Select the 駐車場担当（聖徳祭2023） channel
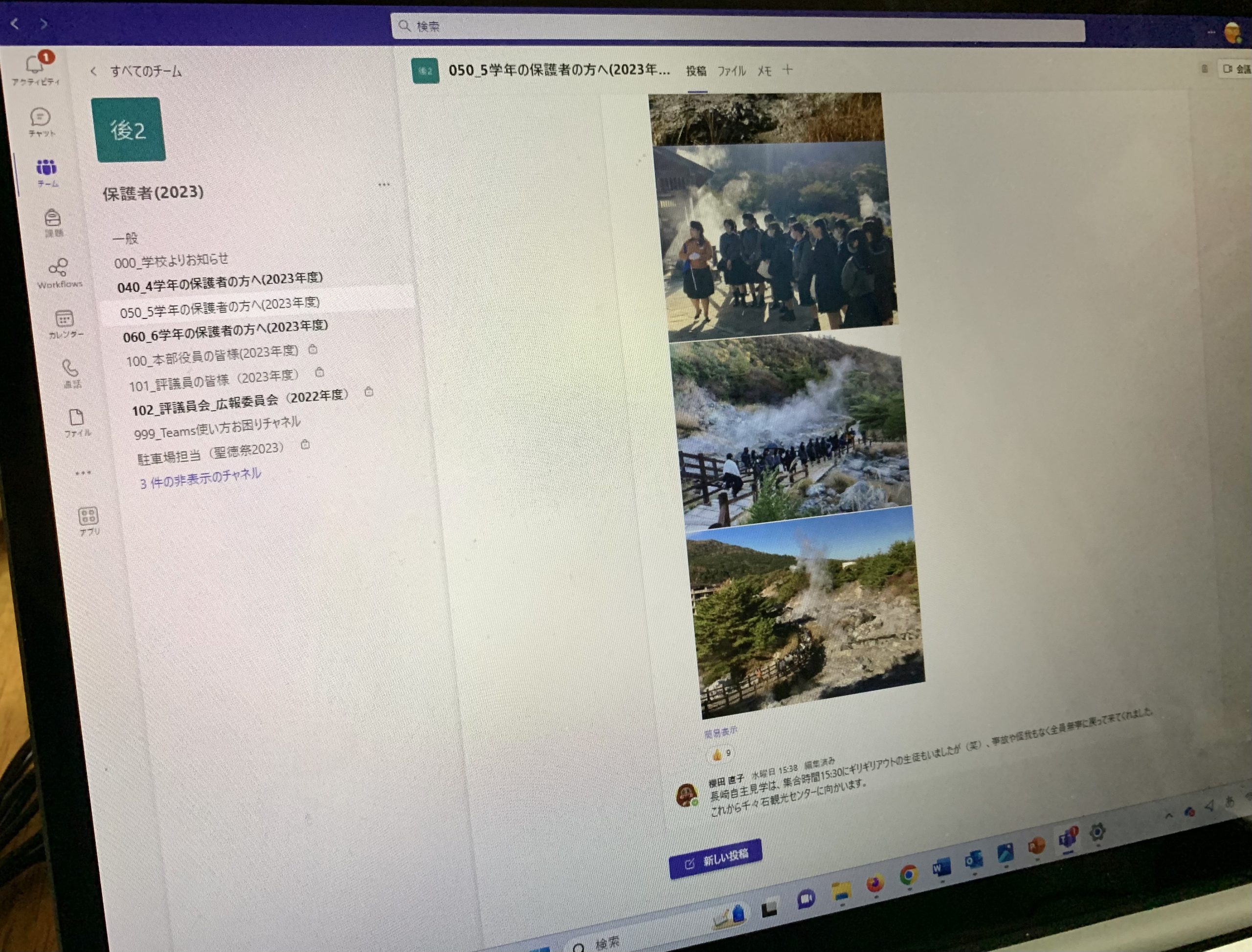1252x952 pixels. click(210, 454)
